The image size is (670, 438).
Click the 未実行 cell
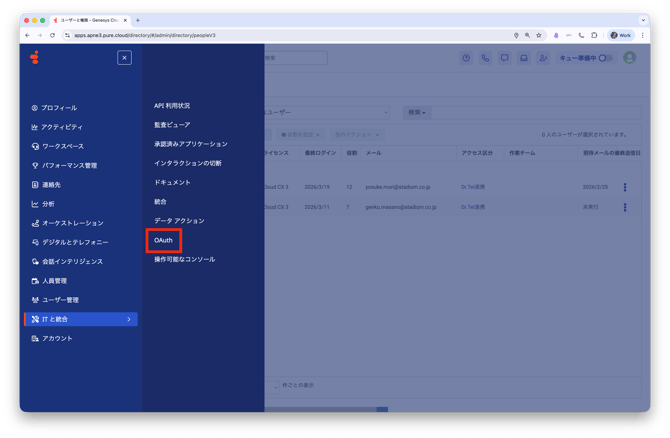590,207
